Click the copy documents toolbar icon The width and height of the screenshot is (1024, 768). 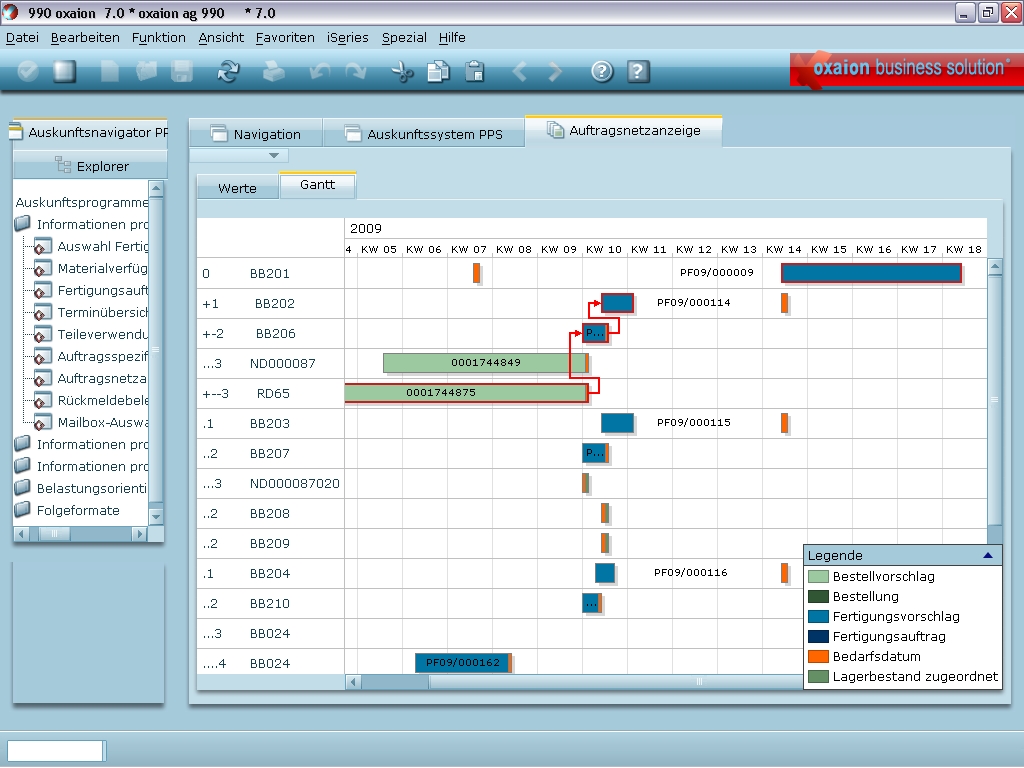438,71
